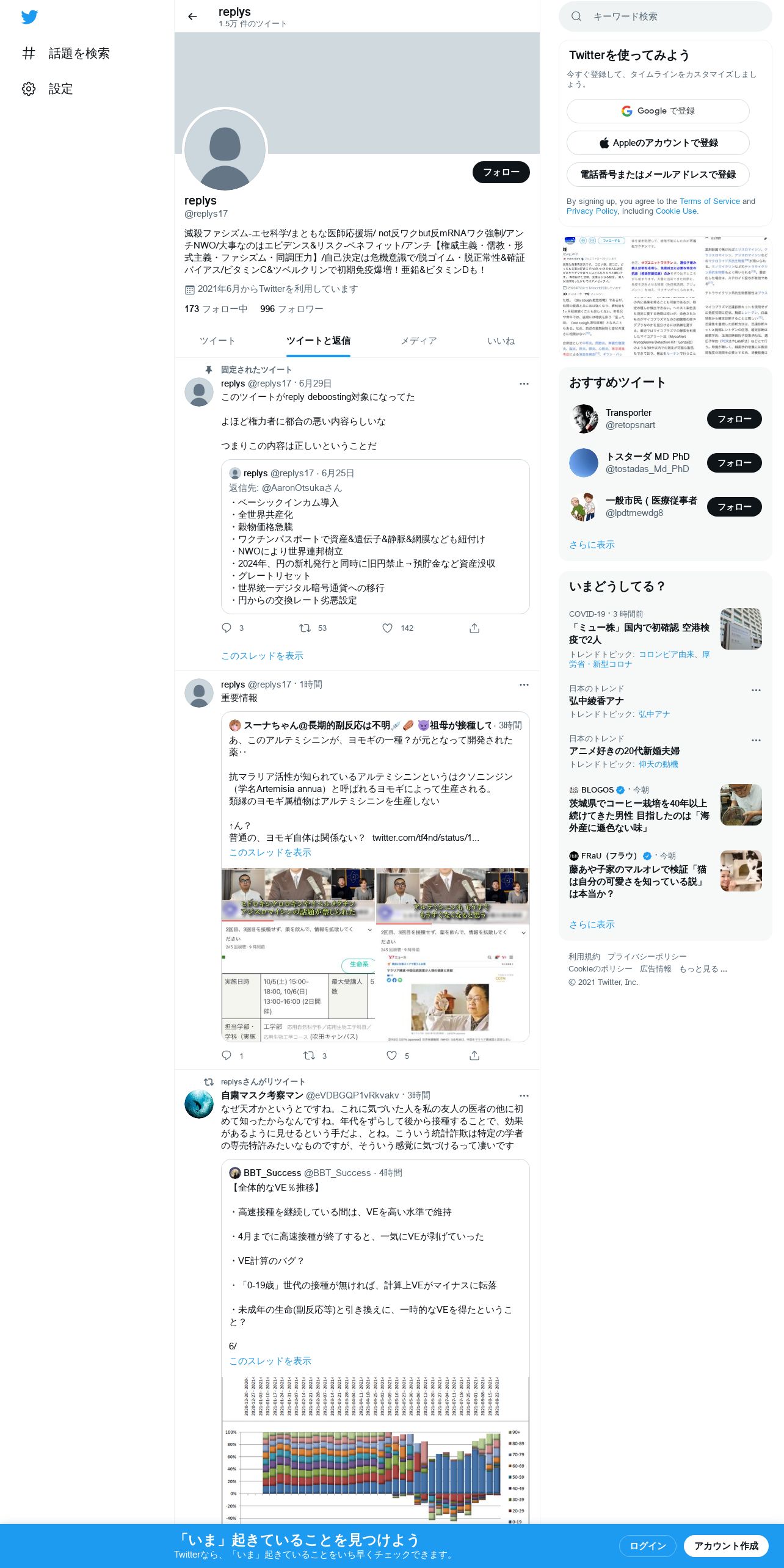Show more trends under いまどうしてる？
784x1568 pixels.
[592, 924]
